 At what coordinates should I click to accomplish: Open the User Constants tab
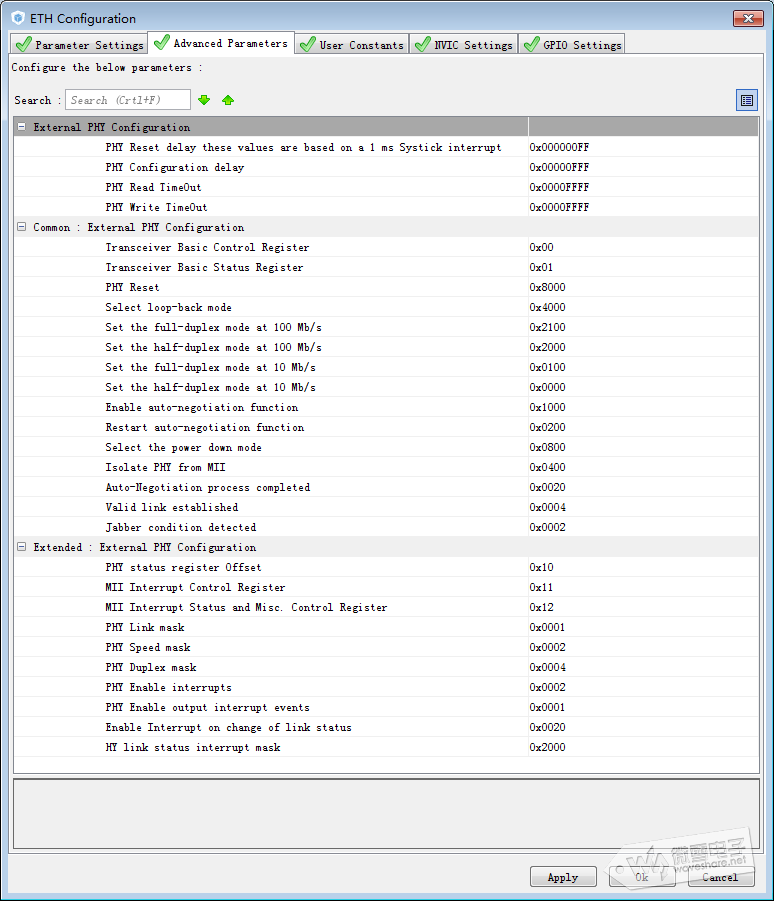coord(352,44)
